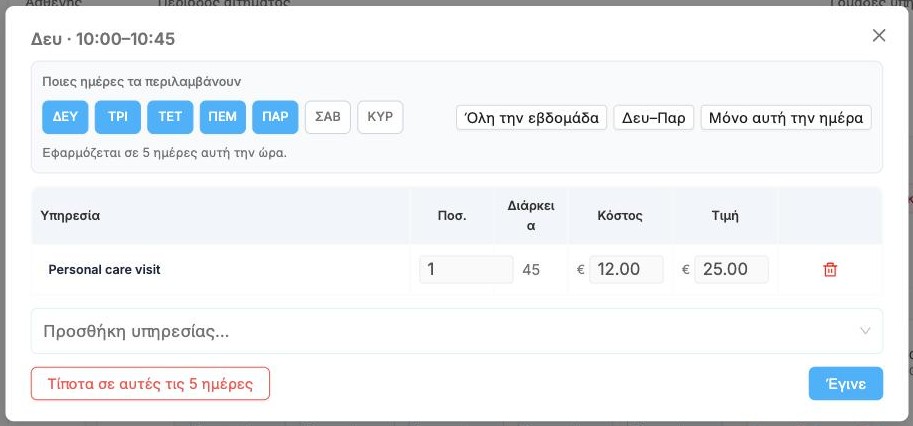Click the Τιμή field showing 25.00

coord(731,269)
